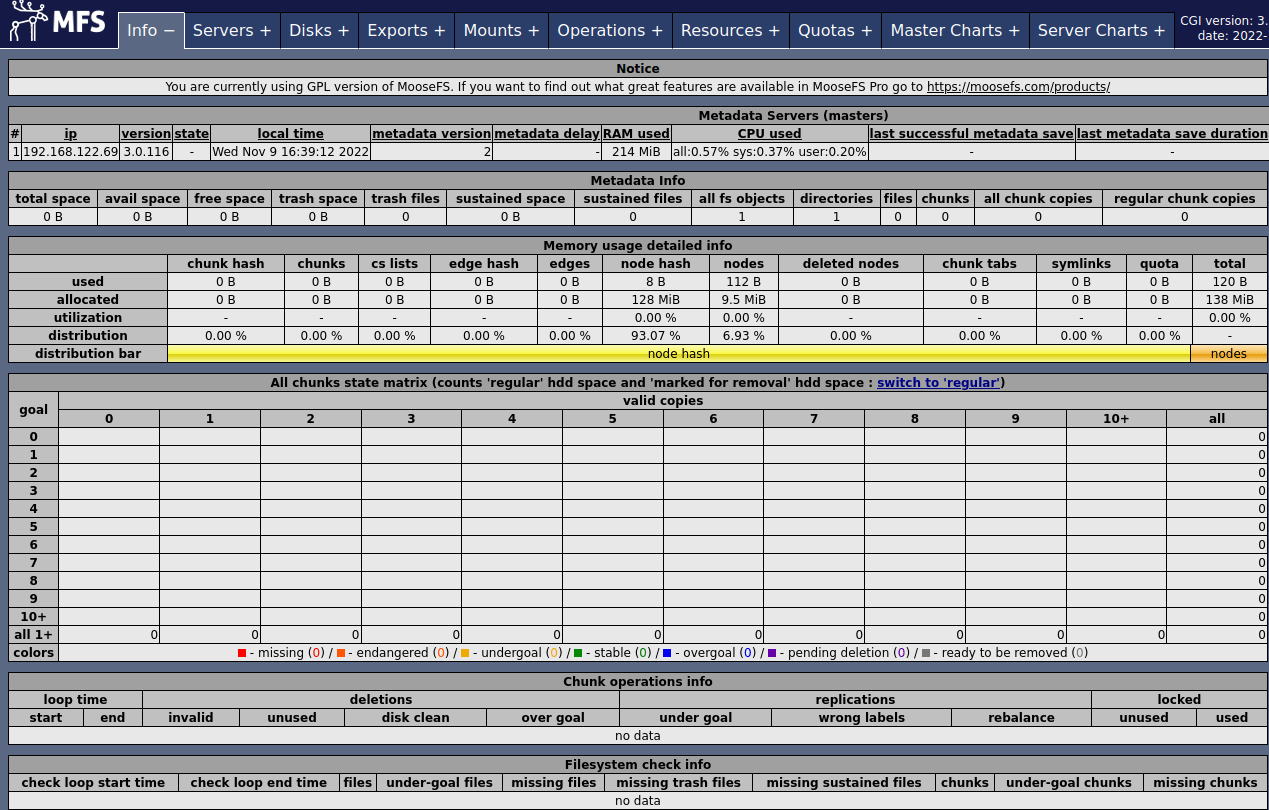Image resolution: width=1269 pixels, height=810 pixels.
Task: Click the 120 B total used value
Action: coord(1230,282)
